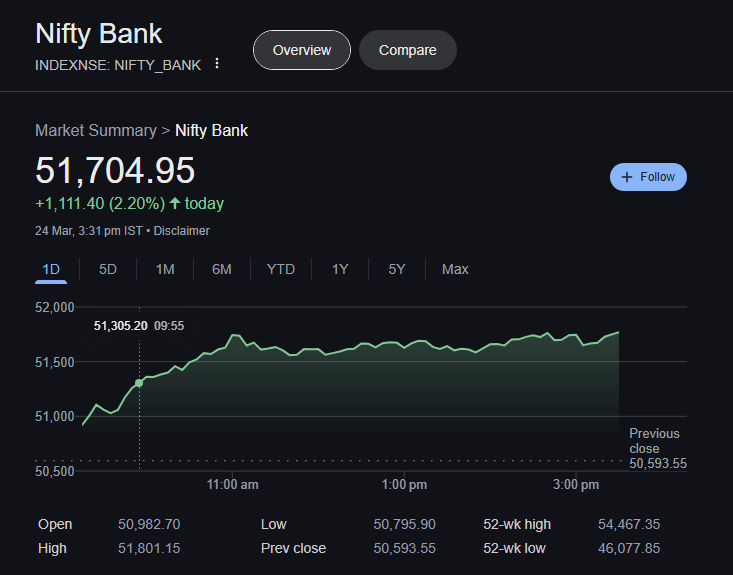Show the YTD chart range

[x=280, y=269]
